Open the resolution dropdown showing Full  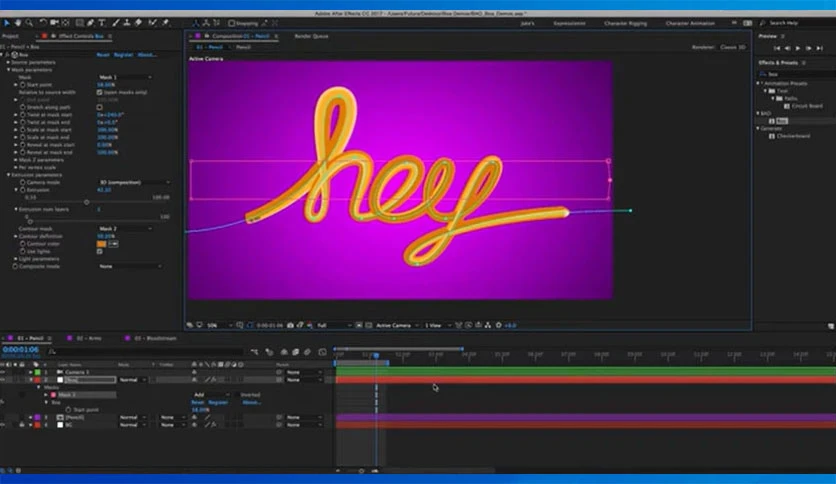334,325
